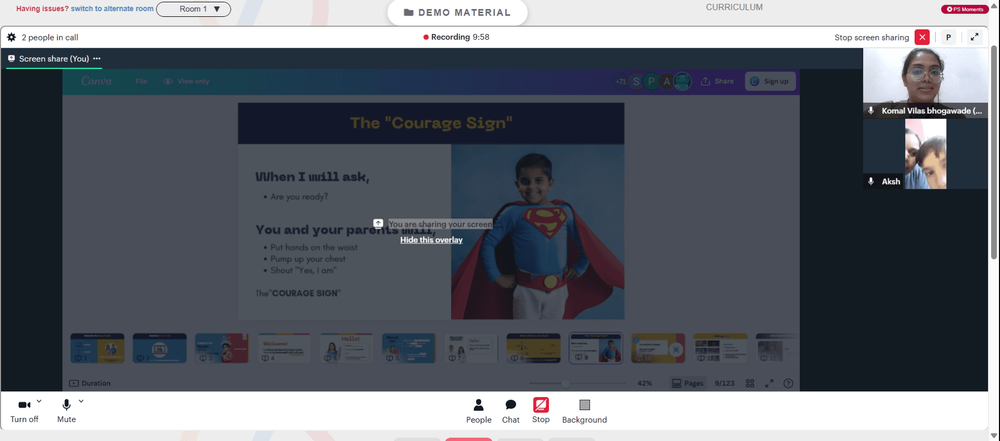Select slide thumbnail 7
Image resolution: width=1000 pixels, height=441 pixels.
pos(471,348)
